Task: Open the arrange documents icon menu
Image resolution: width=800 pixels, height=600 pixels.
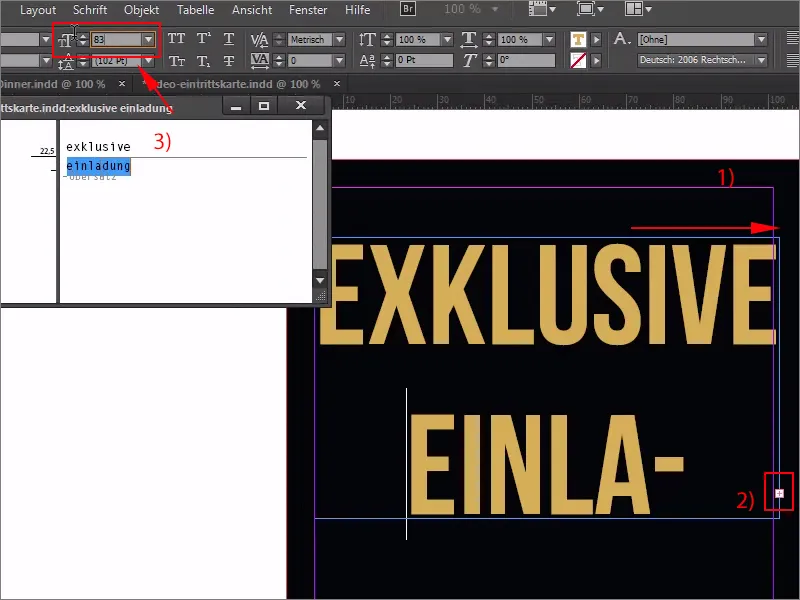Action: click(x=638, y=9)
